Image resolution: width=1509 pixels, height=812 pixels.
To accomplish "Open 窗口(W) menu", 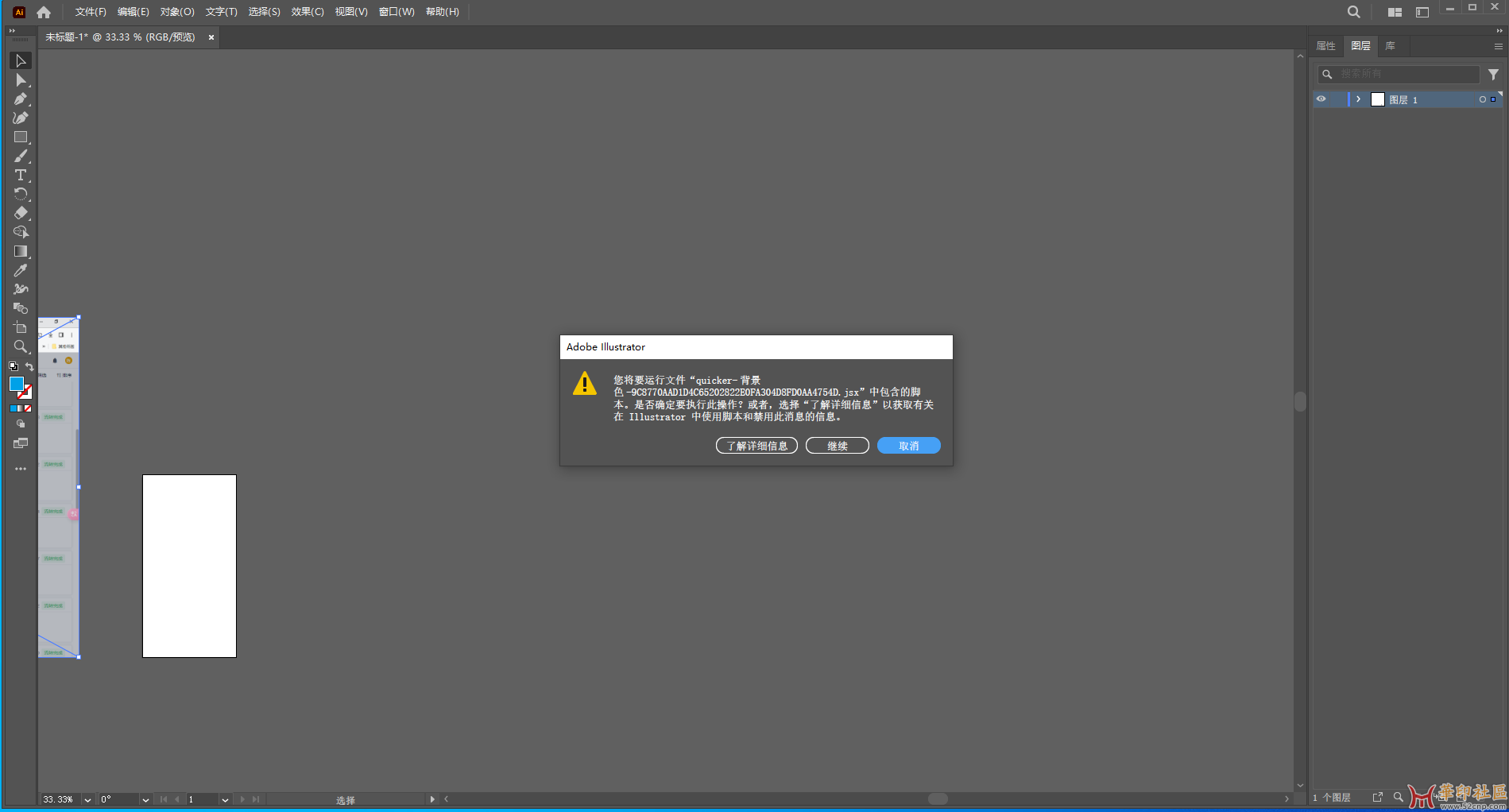I will click(x=397, y=12).
